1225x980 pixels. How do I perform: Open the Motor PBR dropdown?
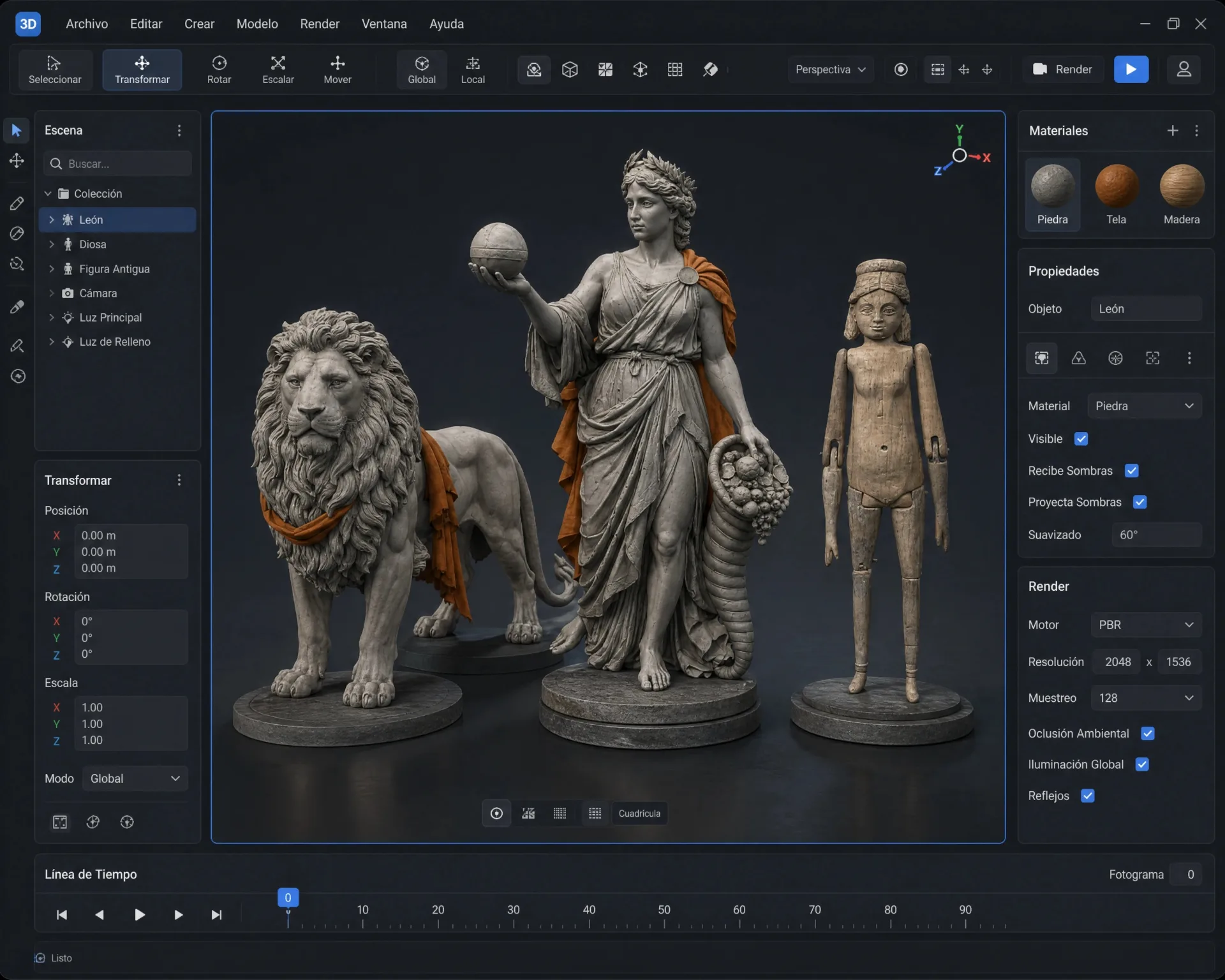click(1146, 625)
